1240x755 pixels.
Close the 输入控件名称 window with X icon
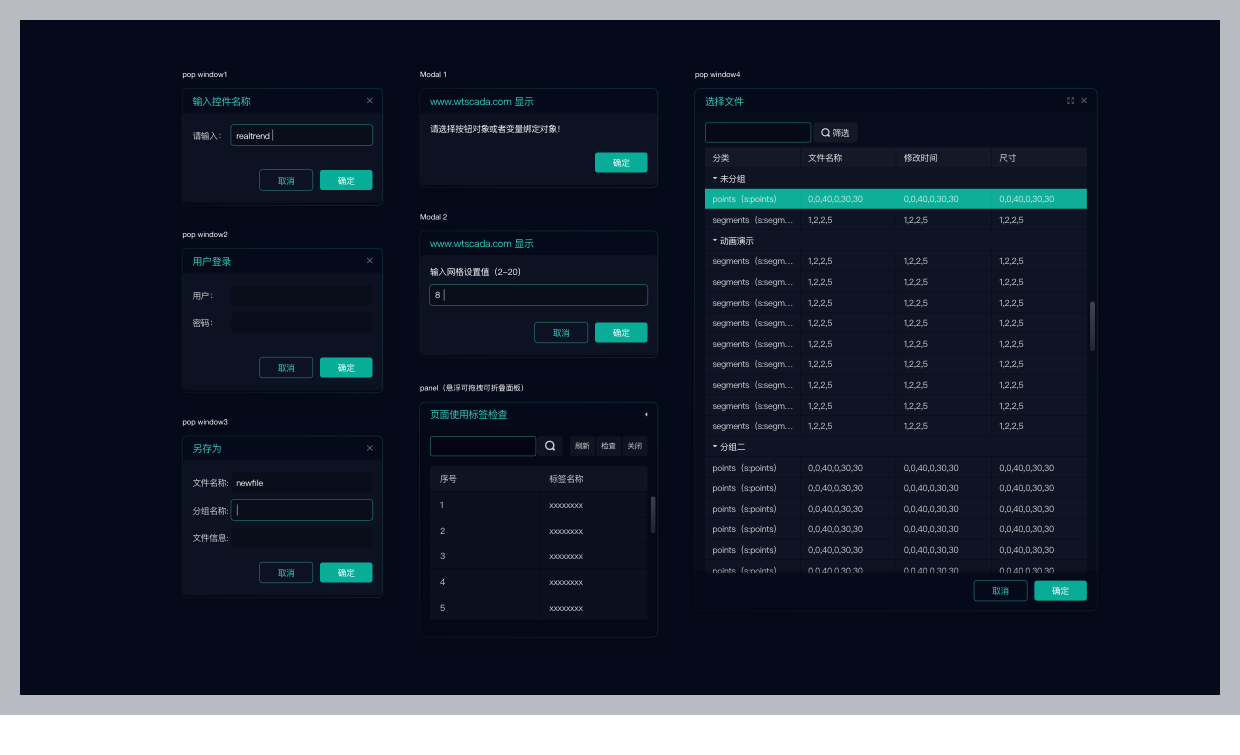point(369,101)
